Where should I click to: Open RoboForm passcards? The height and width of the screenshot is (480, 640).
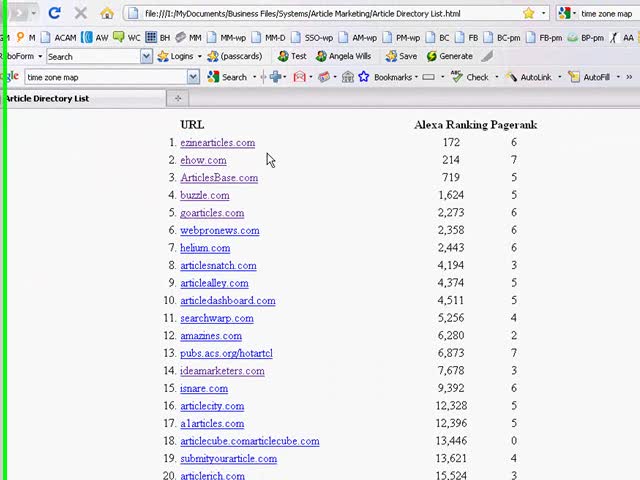235,56
